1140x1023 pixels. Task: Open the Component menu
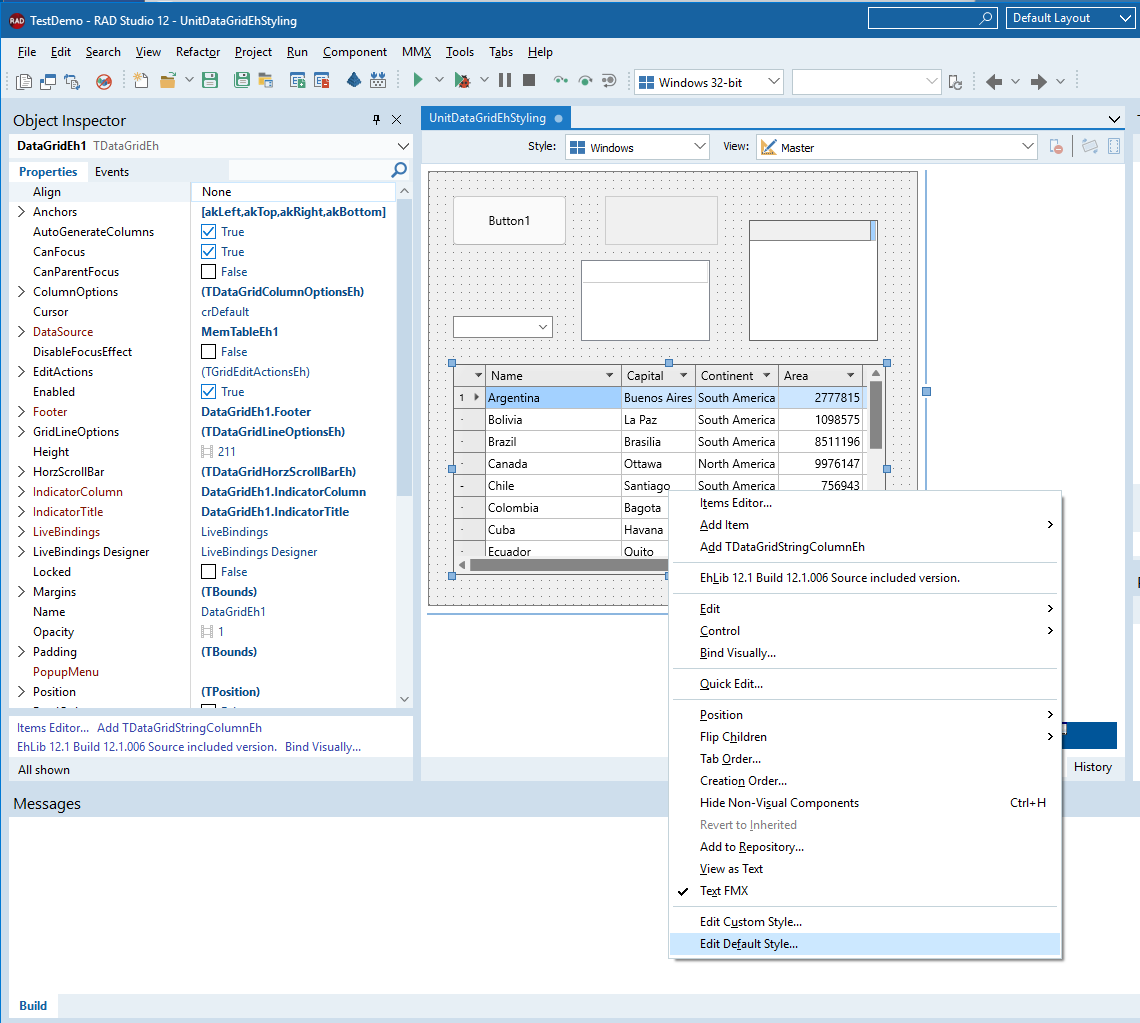[354, 52]
